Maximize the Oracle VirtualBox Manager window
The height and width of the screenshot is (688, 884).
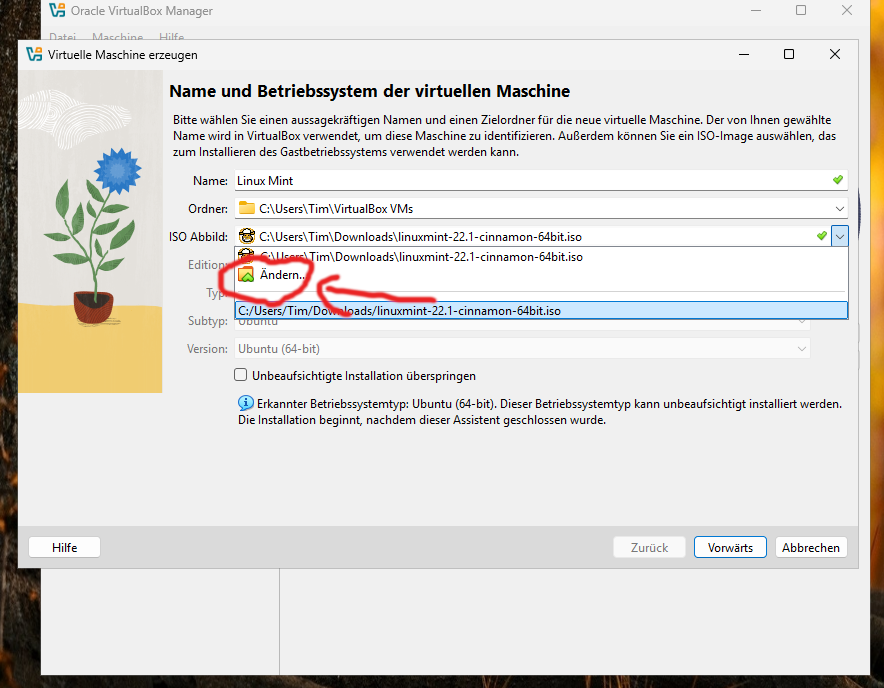(801, 10)
